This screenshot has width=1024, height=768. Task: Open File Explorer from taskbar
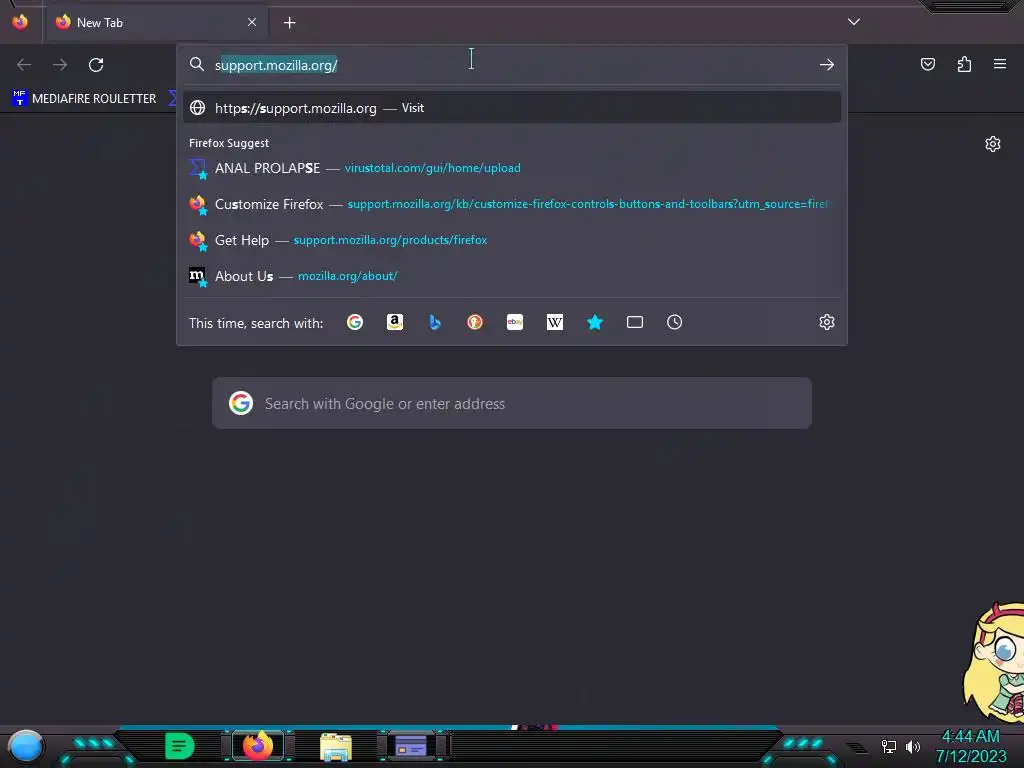(x=336, y=747)
